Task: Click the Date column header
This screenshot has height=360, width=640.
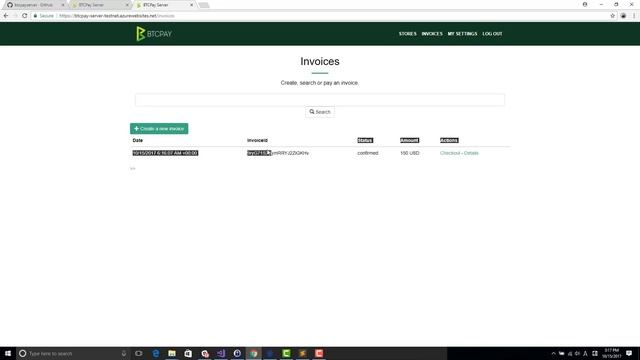Action: [138, 140]
